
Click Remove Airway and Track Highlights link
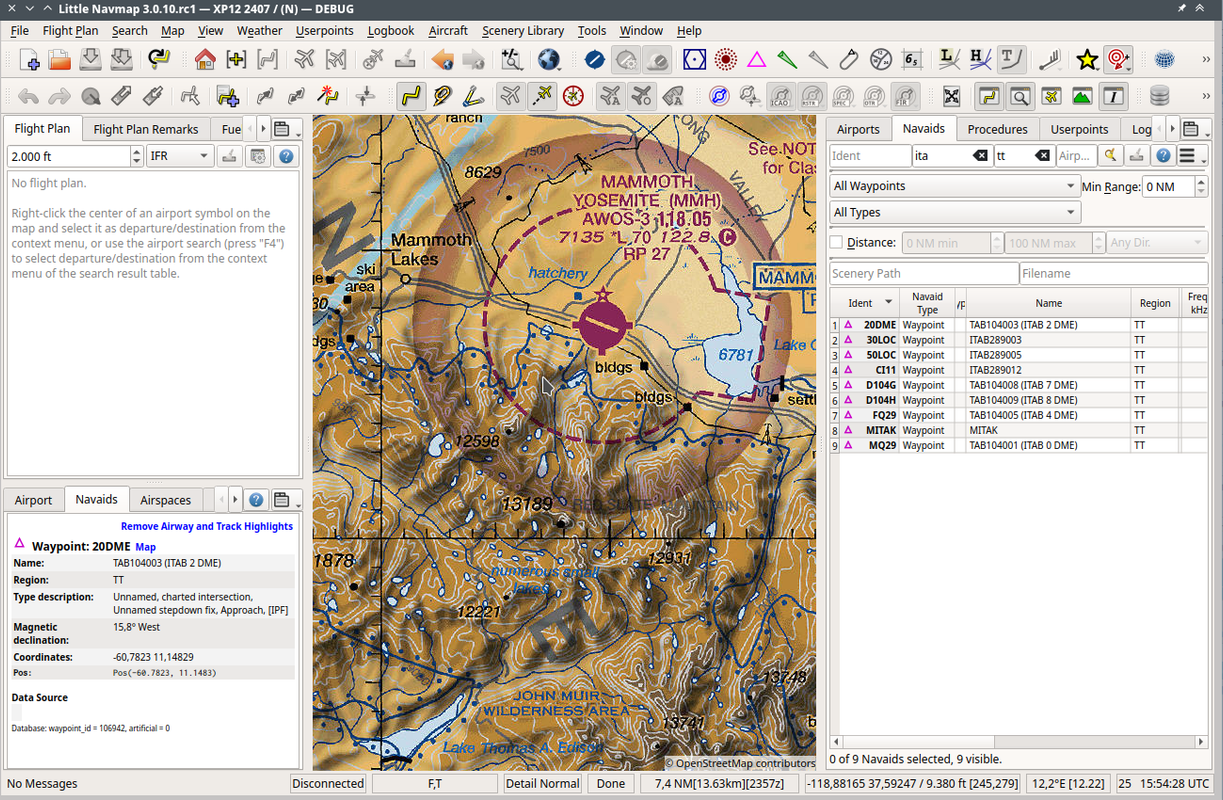point(207,526)
